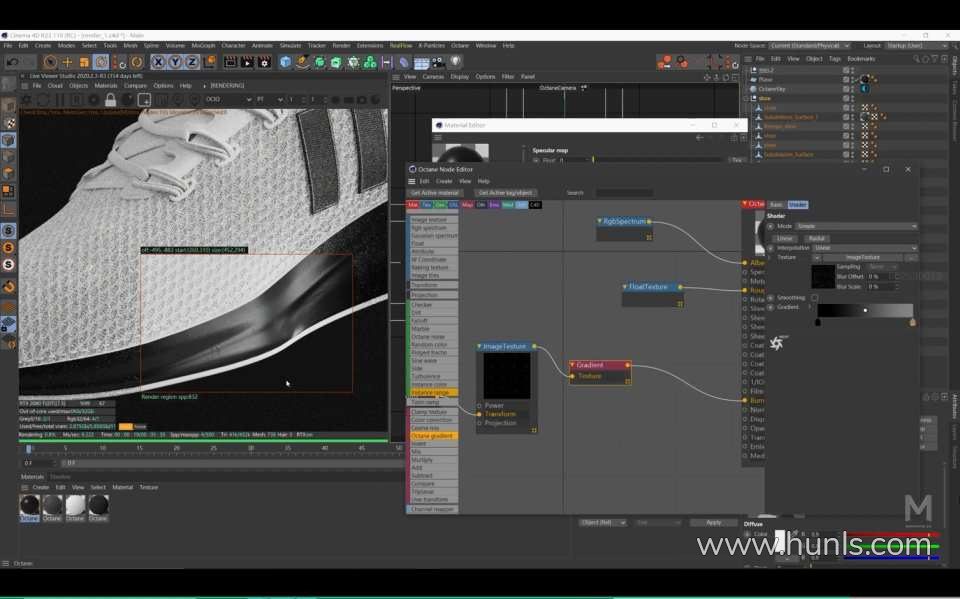Open the shader Mode dropdown
This screenshot has height=599, width=960.
pyautogui.click(x=855, y=227)
